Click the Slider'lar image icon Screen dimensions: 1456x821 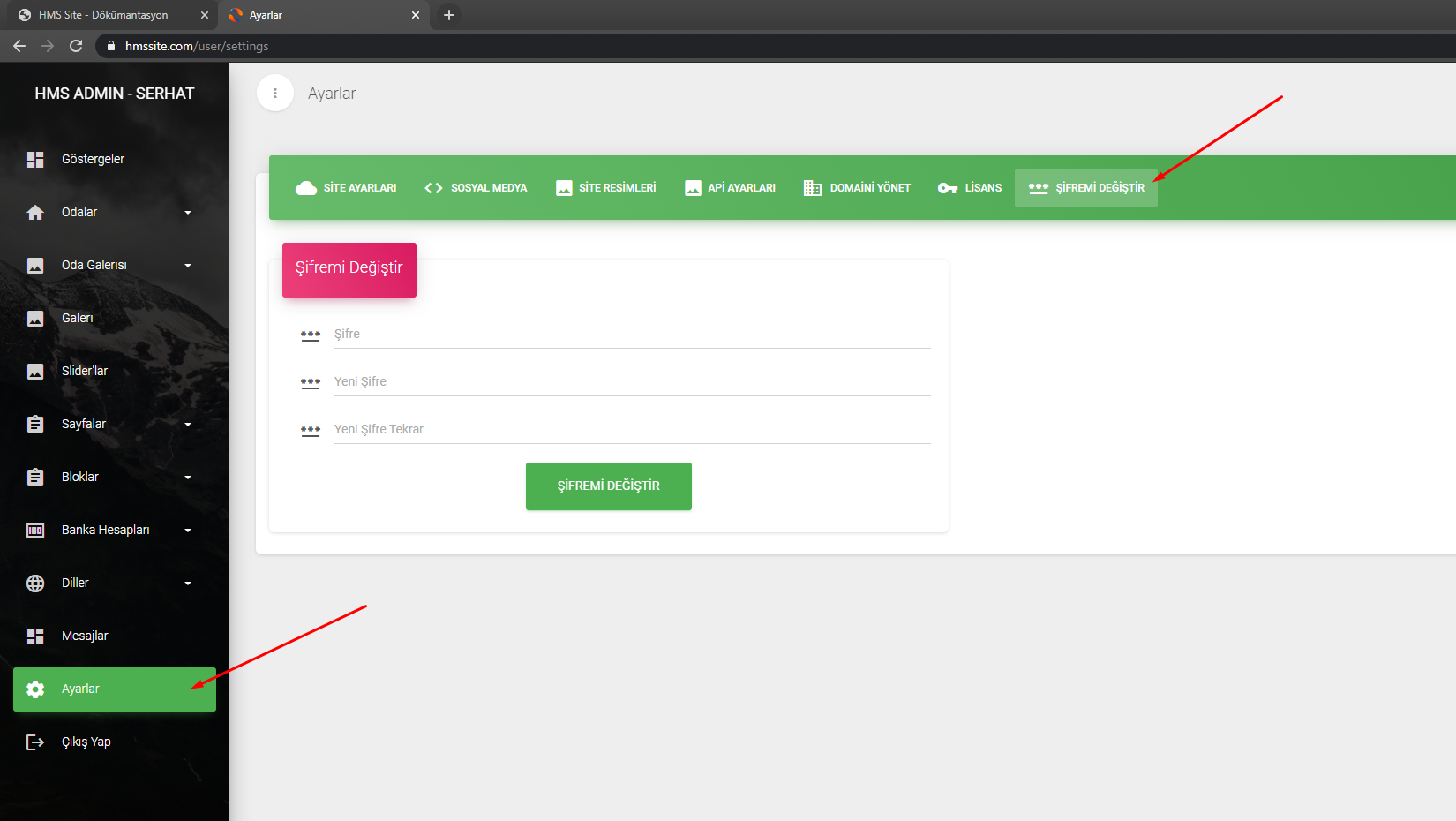tap(35, 372)
